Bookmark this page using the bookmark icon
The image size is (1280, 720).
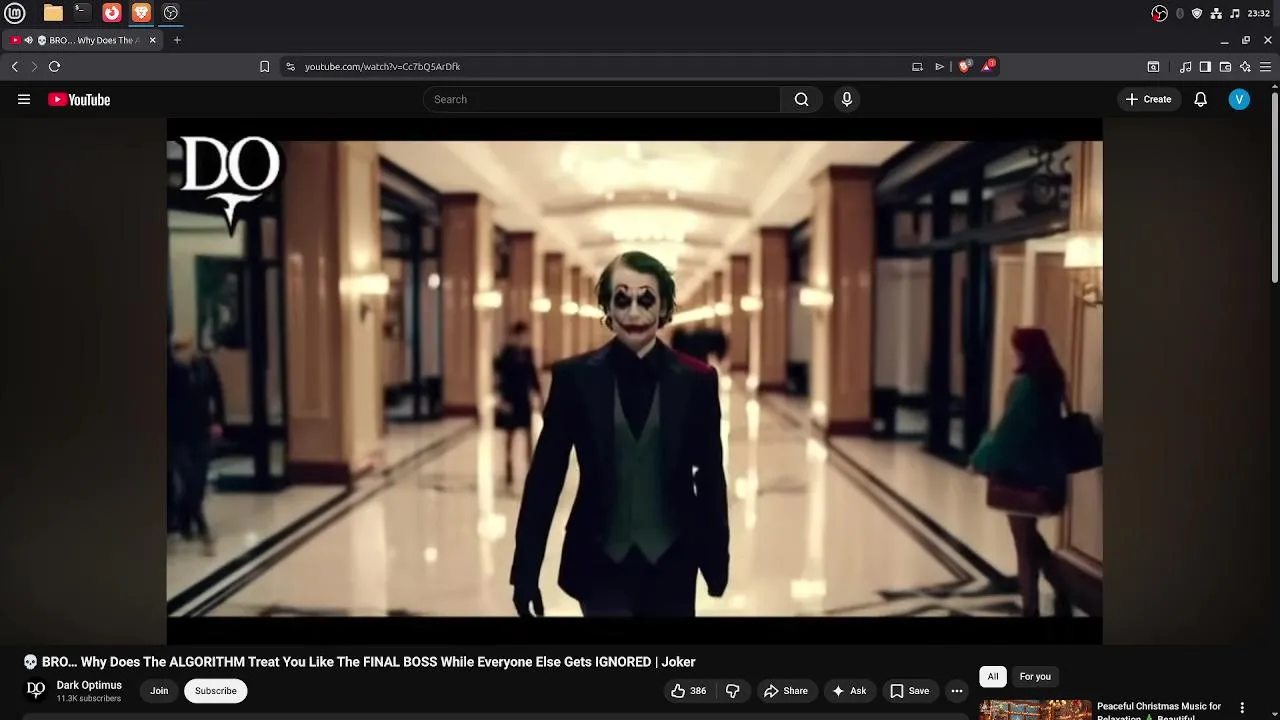pyautogui.click(x=264, y=66)
